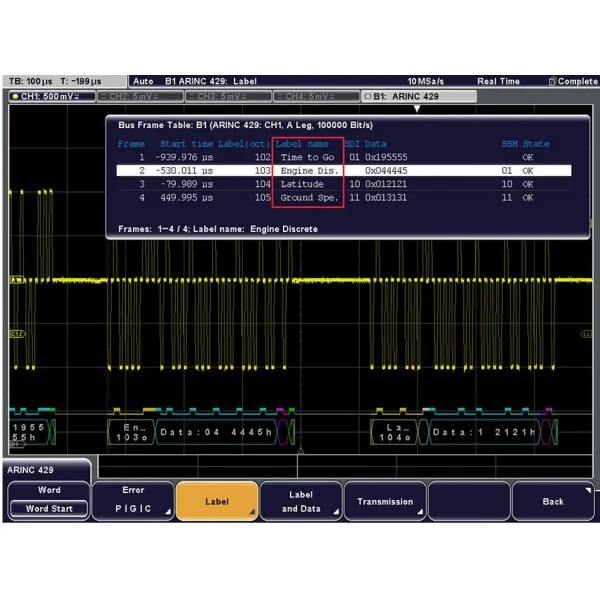Open the Label and Data softkey menu
Image resolution: width=600 pixels, height=600 pixels.
pyautogui.click(x=300, y=501)
